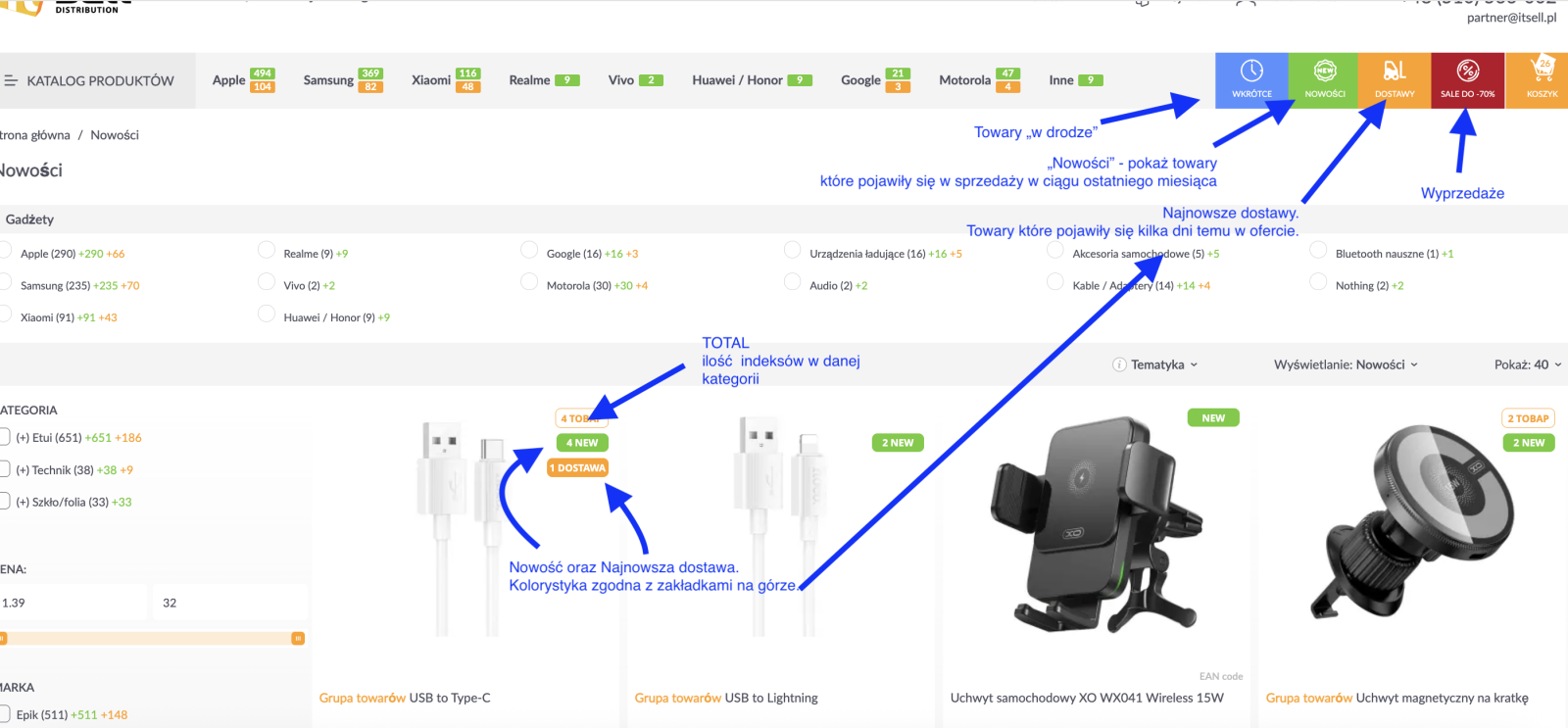Select the Realme (9) radio option

pyautogui.click(x=267, y=251)
